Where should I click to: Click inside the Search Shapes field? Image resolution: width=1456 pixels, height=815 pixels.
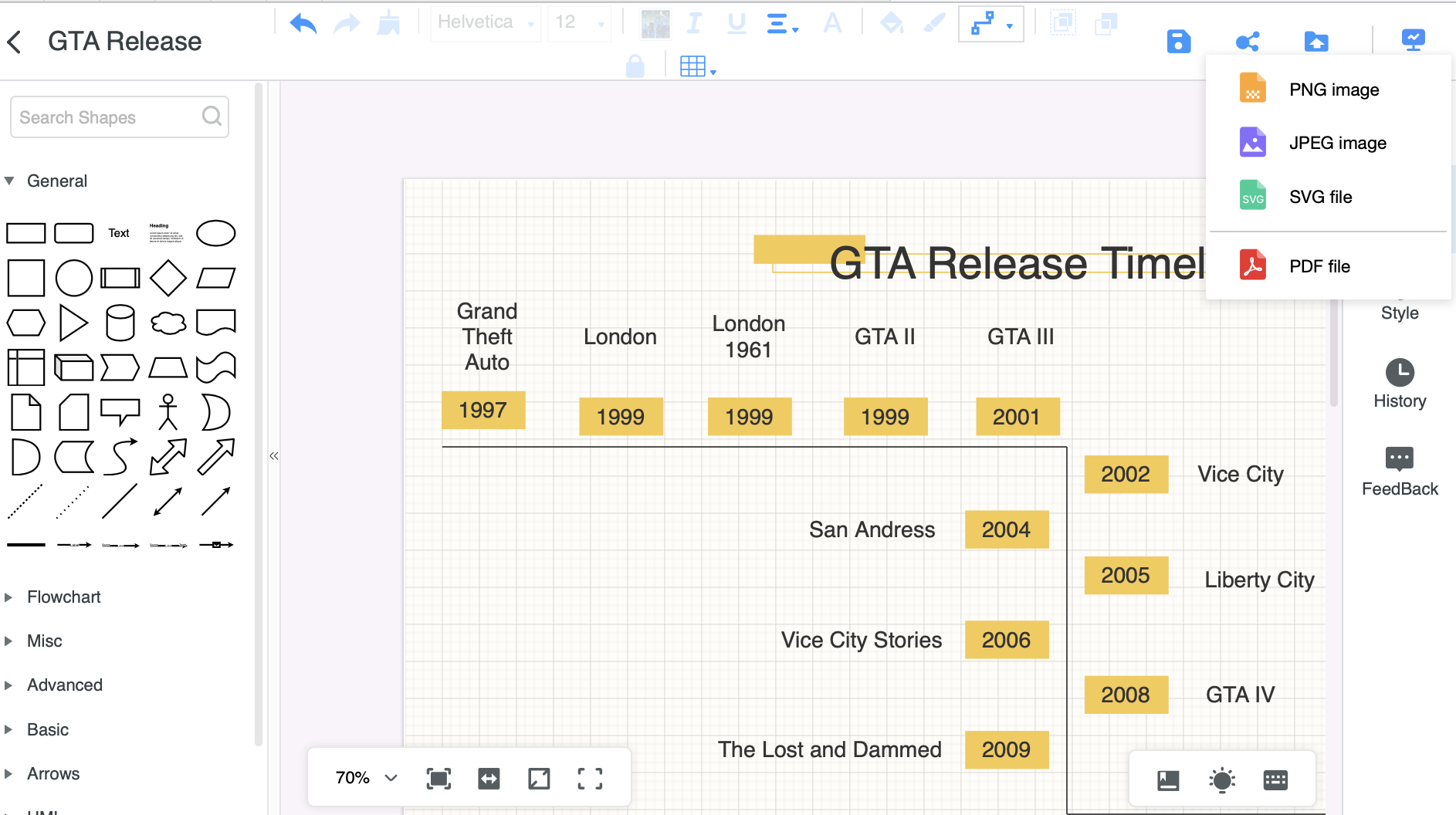click(120, 117)
